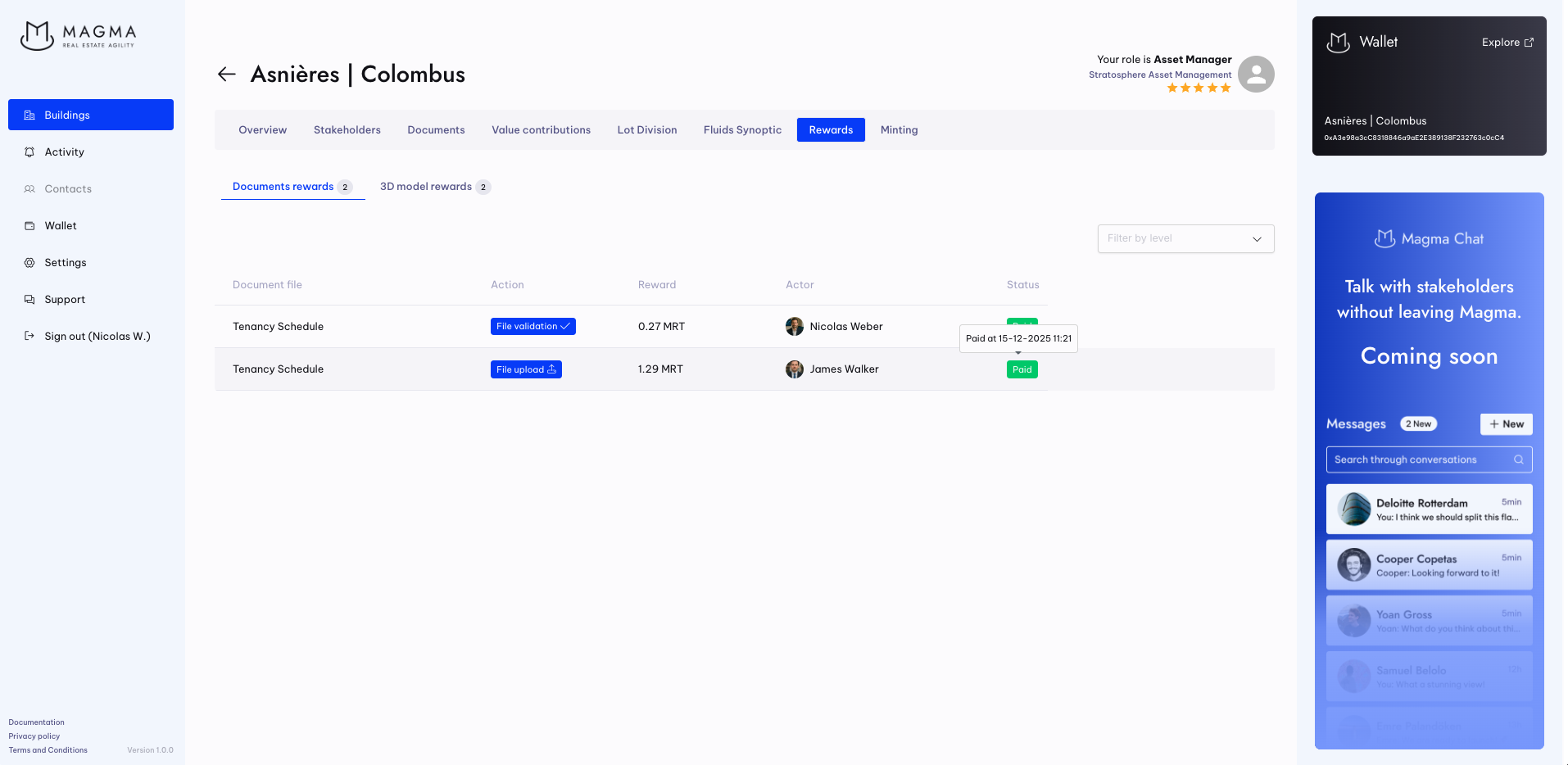Click Nicolas Weber's avatar in rewards table
The image size is (1568, 765).
794,327
